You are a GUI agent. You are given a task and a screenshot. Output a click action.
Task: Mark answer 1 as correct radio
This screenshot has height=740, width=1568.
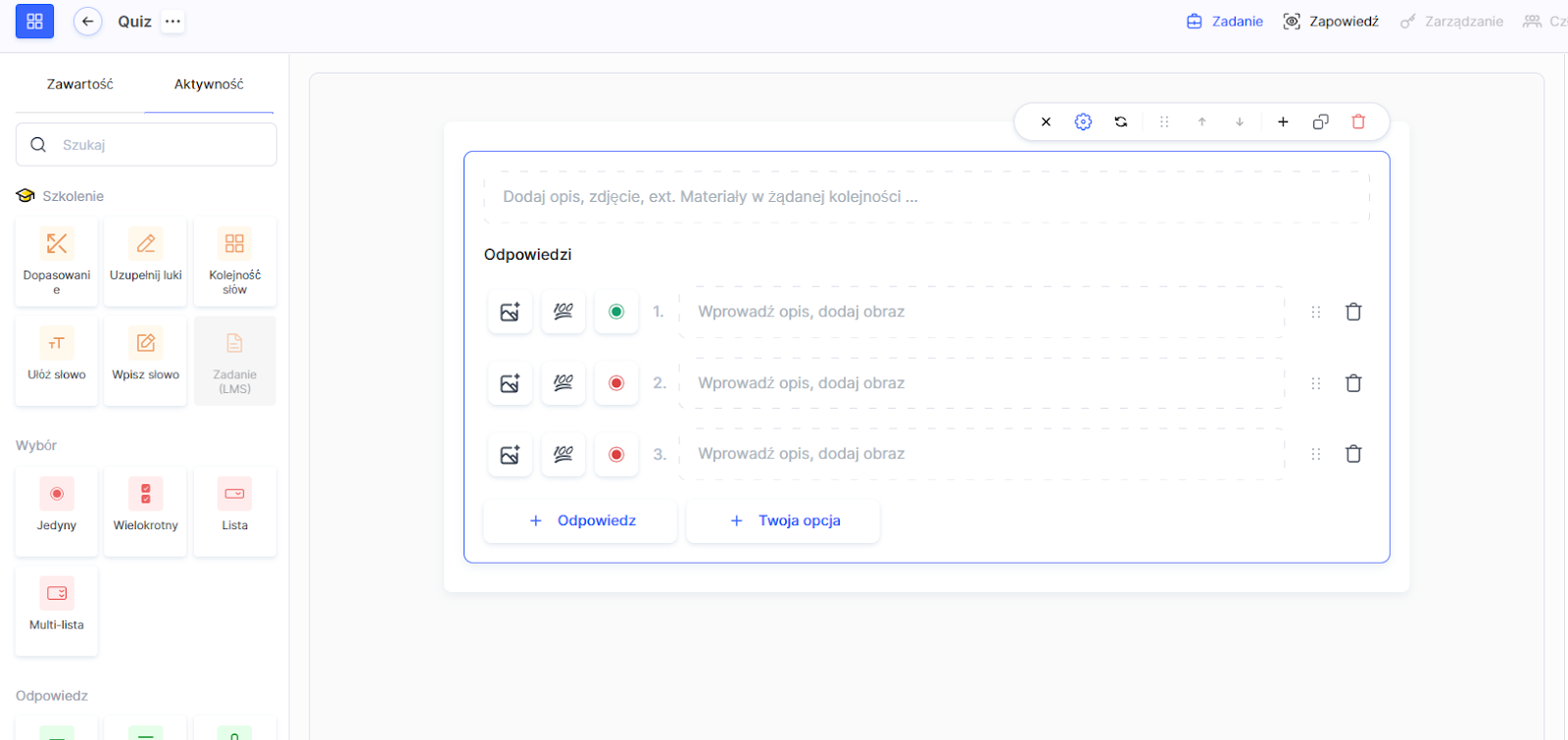616,312
